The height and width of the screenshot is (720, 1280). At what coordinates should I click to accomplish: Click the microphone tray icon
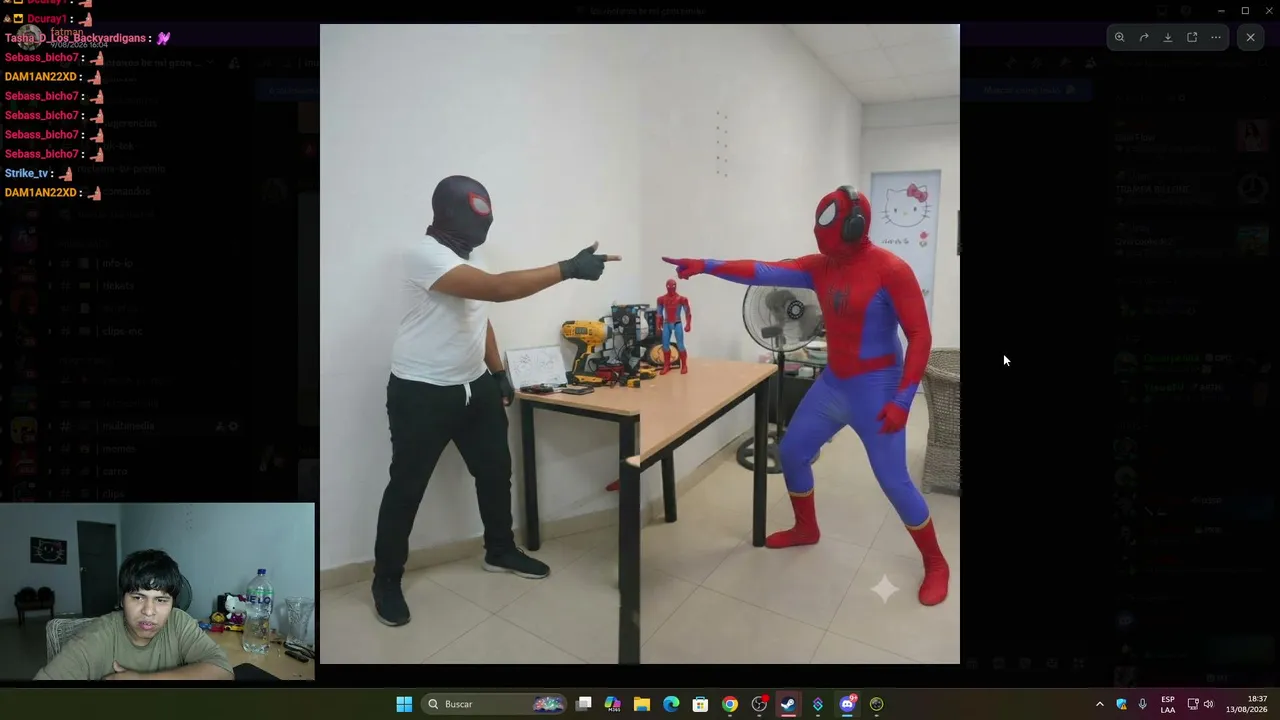coord(1142,704)
